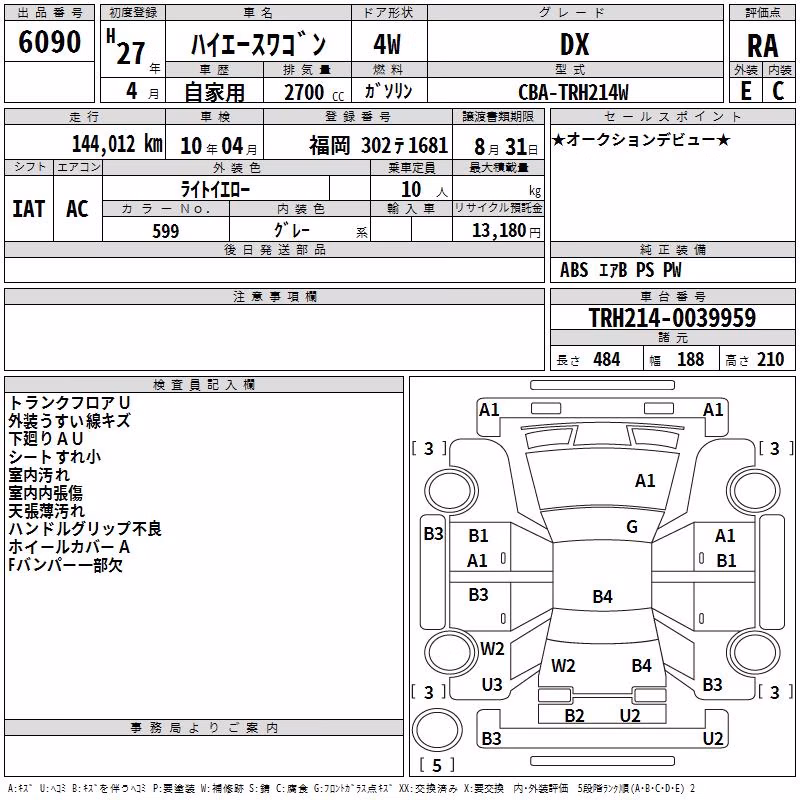The width and height of the screenshot is (800, 800).
Task: Click the seating capacity 10 人
Action: point(424,189)
